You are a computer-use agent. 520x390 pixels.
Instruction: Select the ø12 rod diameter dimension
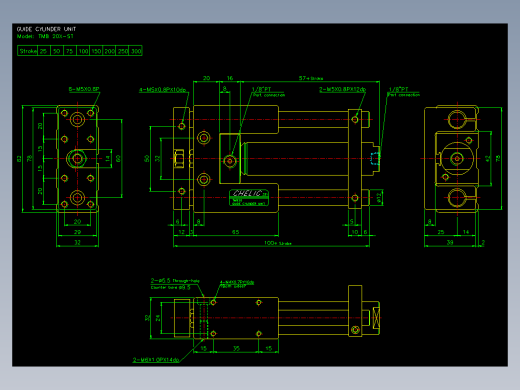click(x=379, y=198)
